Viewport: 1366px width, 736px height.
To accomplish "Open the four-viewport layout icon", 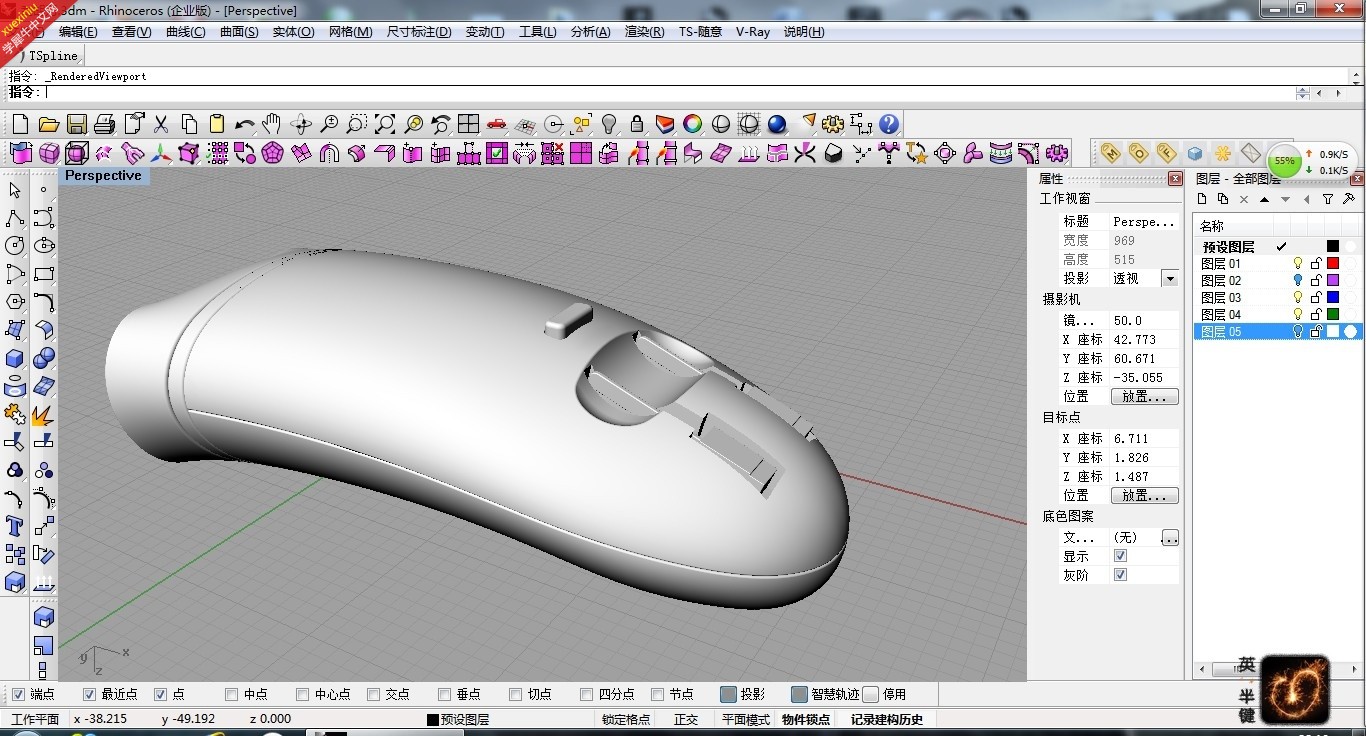I will coord(468,124).
